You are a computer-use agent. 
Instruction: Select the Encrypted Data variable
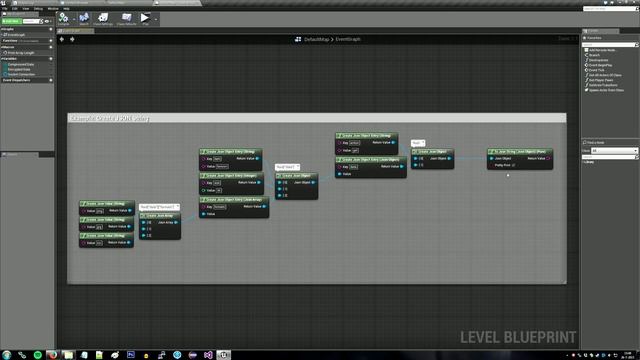(19, 69)
